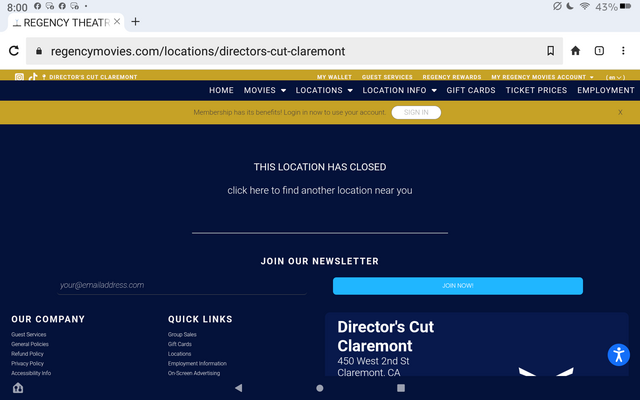
Task: Open the Employment menu item
Action: 606,90
